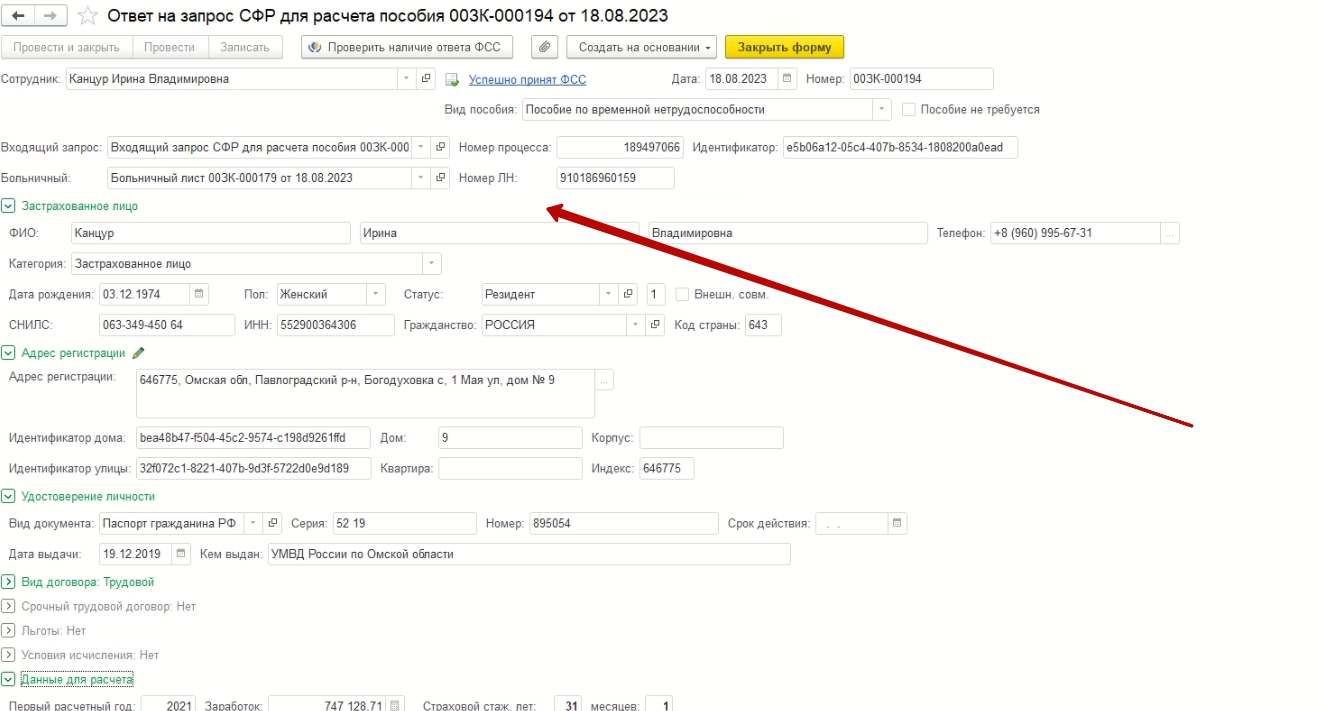This screenshot has height=711, width=1324.
Task: Open the employee card via Сотрудник open icon
Action: click(x=426, y=79)
